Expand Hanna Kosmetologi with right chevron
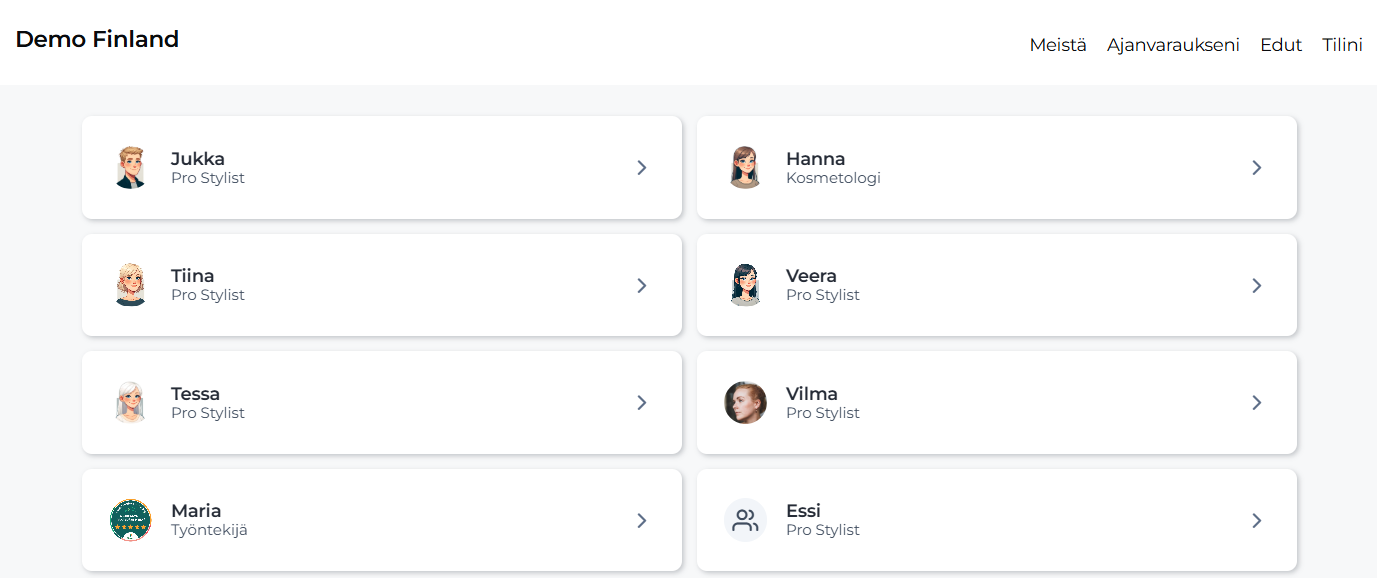The image size is (1377, 578). 1257,168
